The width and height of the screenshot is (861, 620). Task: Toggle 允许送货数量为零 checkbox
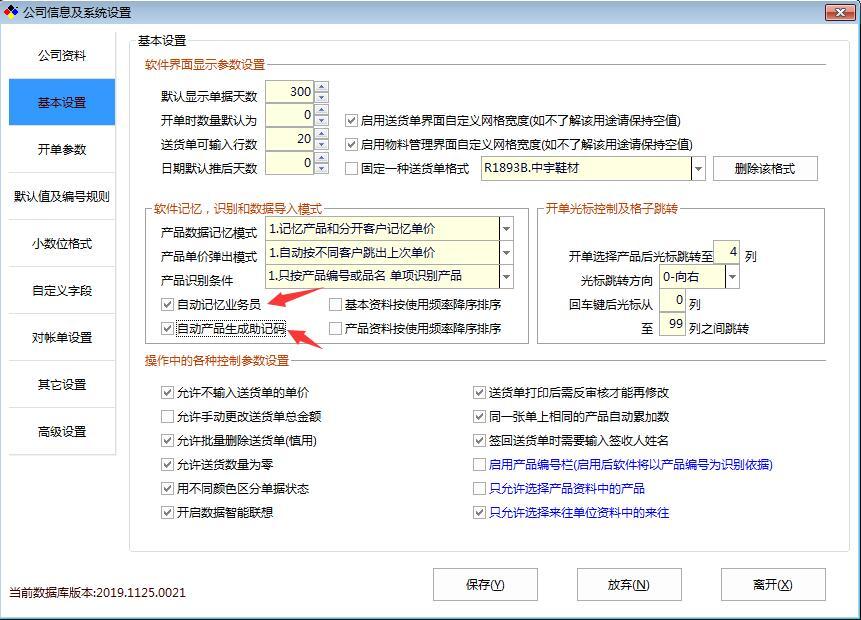(167, 465)
